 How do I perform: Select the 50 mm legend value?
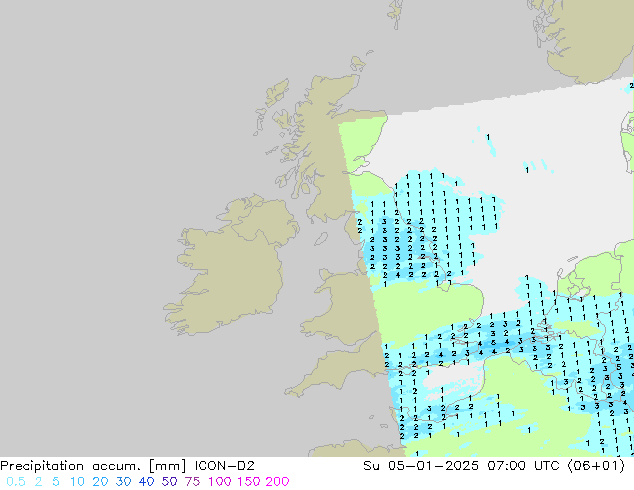pyautogui.click(x=169, y=482)
